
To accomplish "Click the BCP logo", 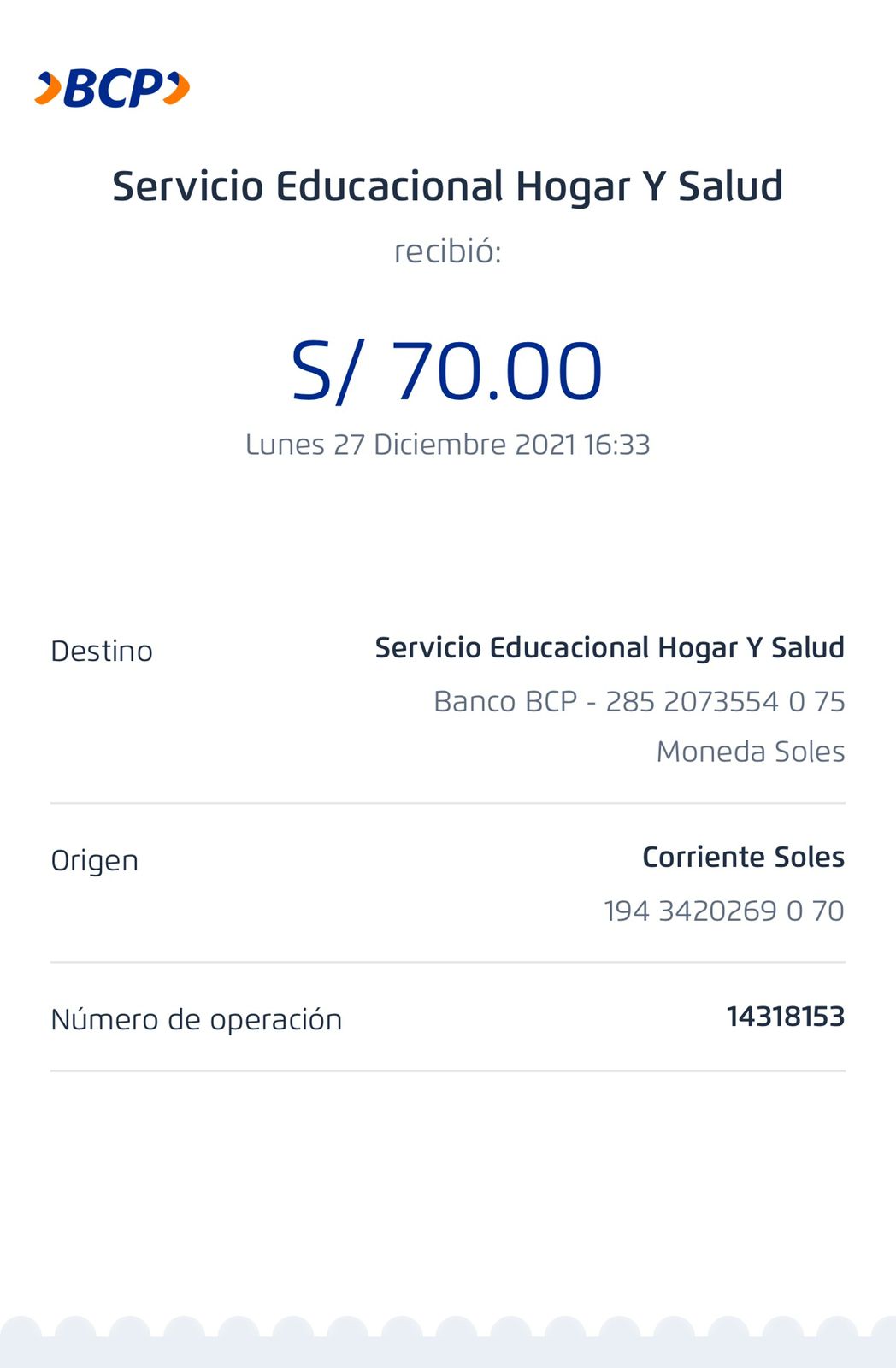I will coord(112,89).
